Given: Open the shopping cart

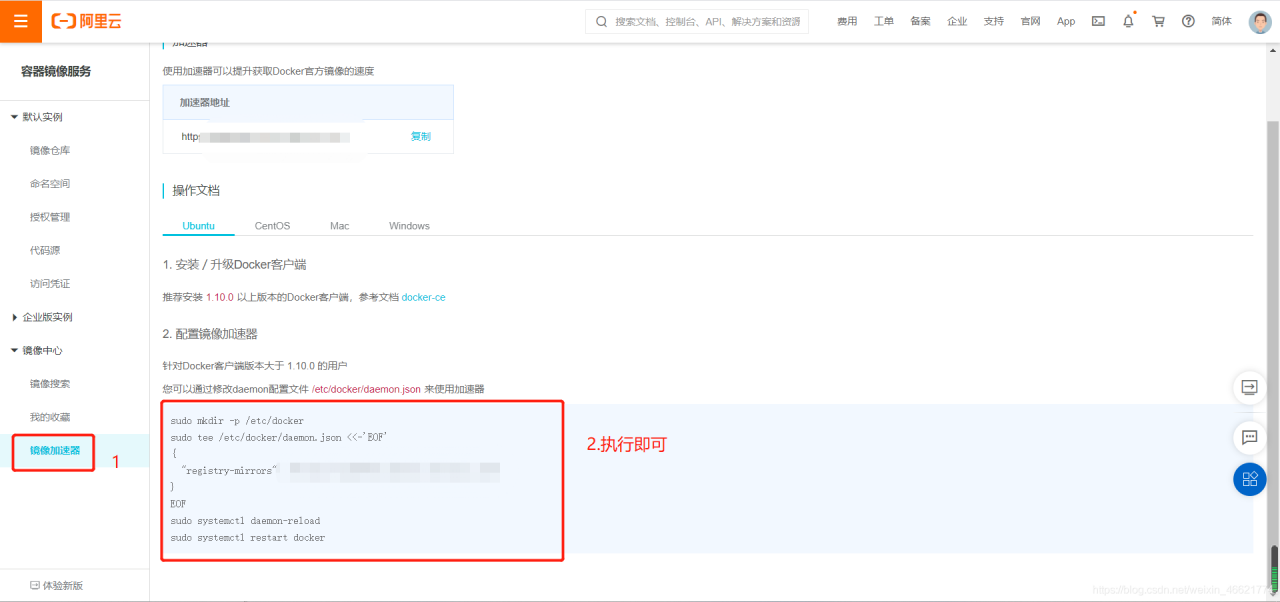Looking at the screenshot, I should click(x=1158, y=20).
